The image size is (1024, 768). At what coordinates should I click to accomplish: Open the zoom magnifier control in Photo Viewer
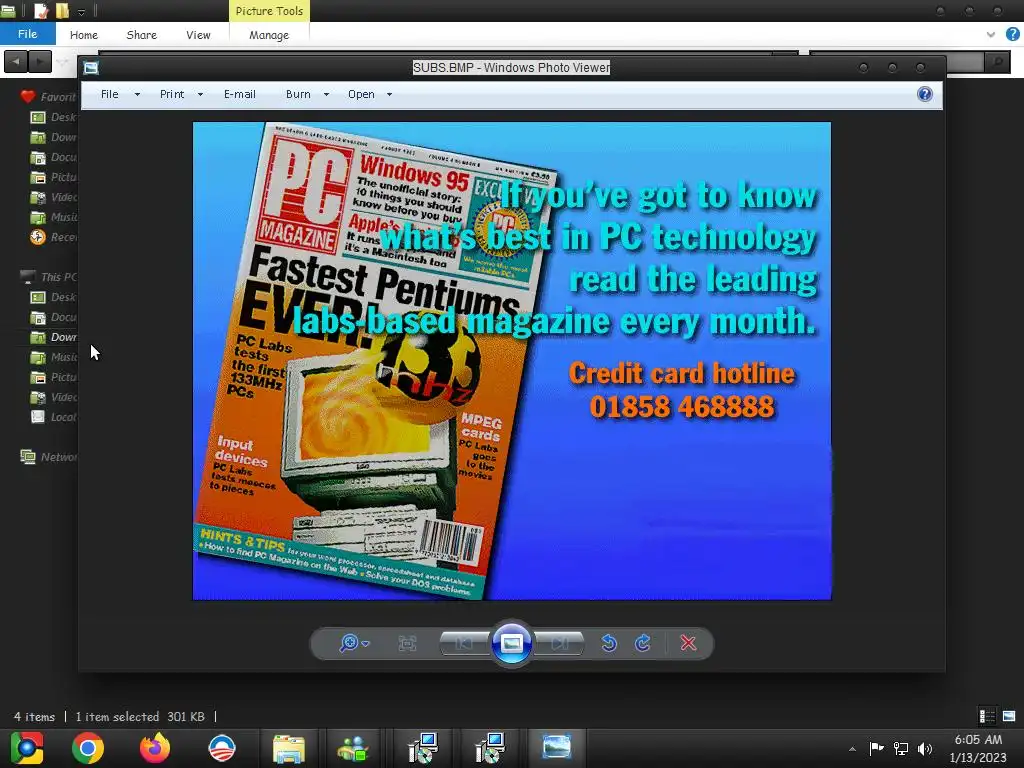coord(354,643)
